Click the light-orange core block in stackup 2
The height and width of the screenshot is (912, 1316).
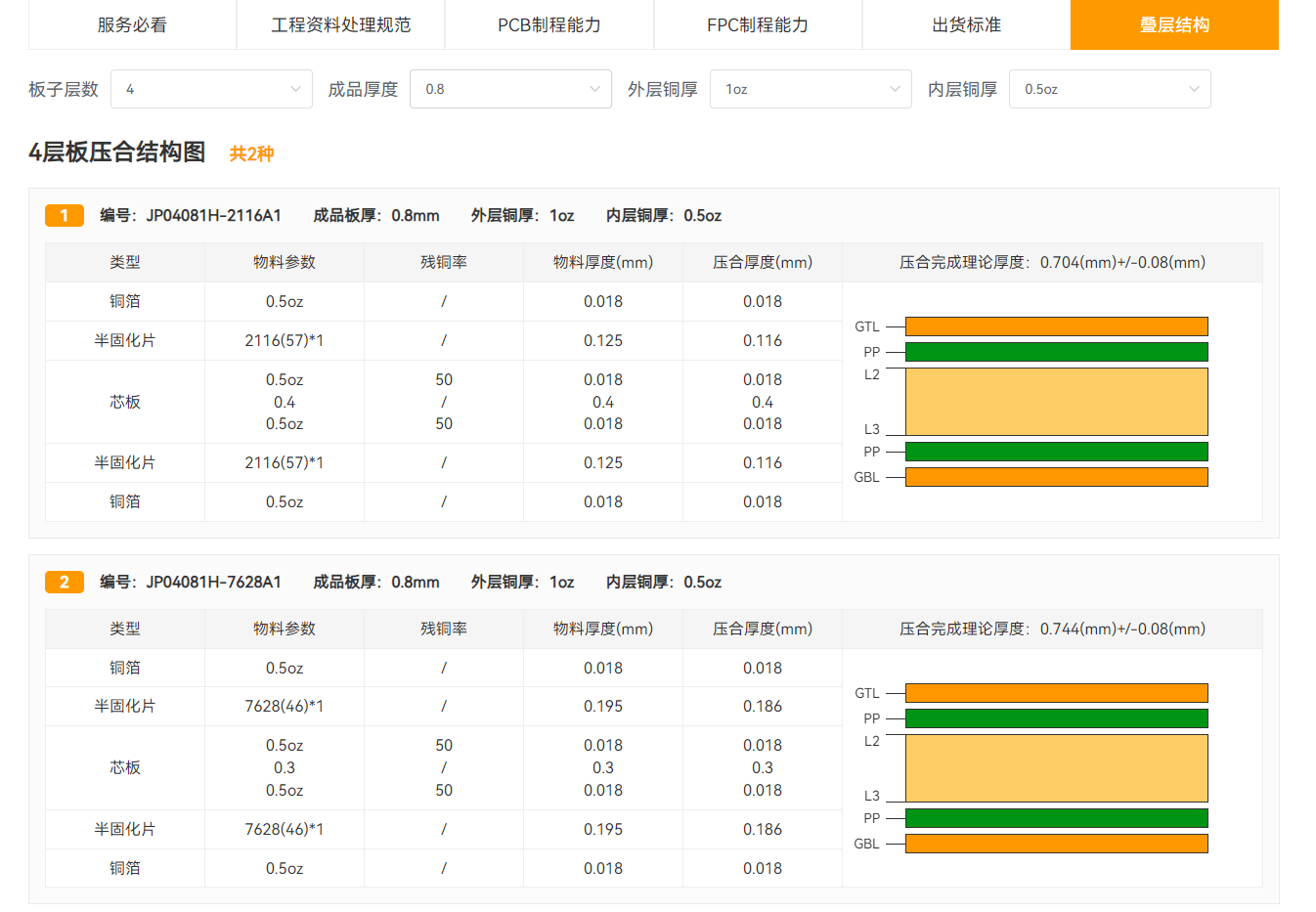coord(1056,768)
